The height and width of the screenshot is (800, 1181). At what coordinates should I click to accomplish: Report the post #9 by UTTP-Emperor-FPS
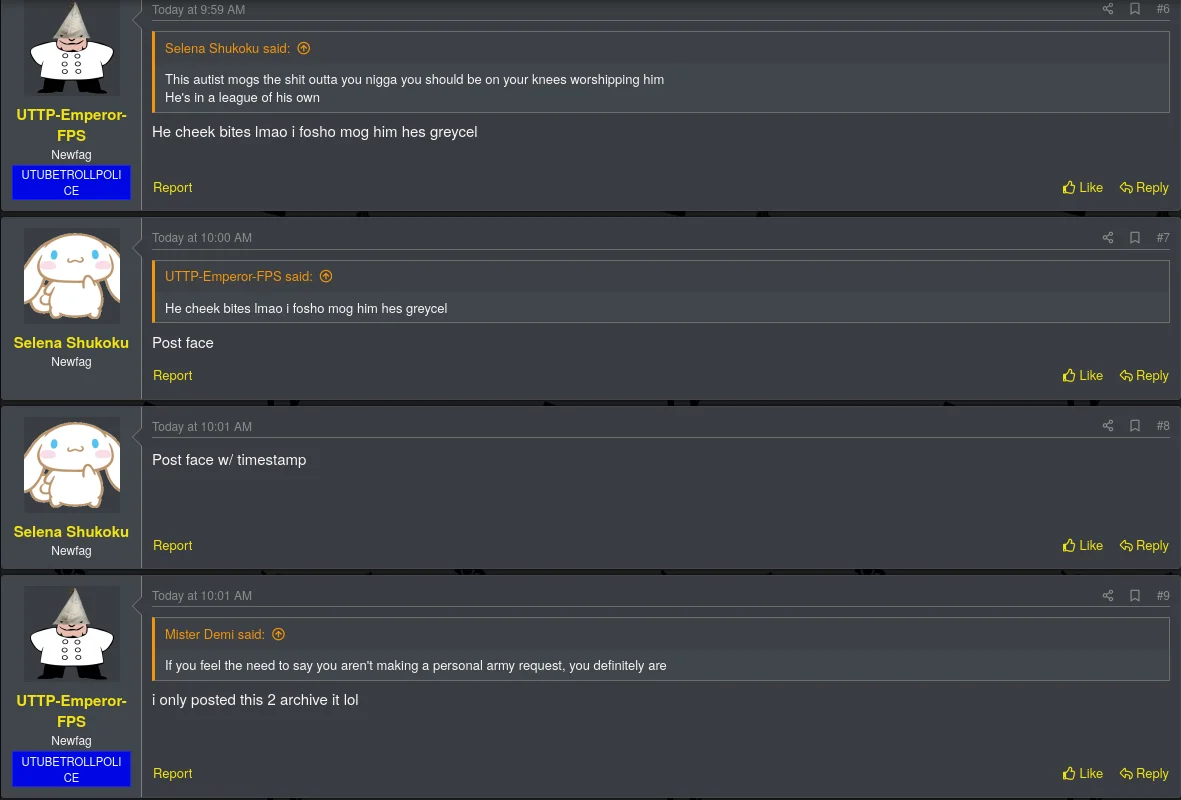coord(172,774)
